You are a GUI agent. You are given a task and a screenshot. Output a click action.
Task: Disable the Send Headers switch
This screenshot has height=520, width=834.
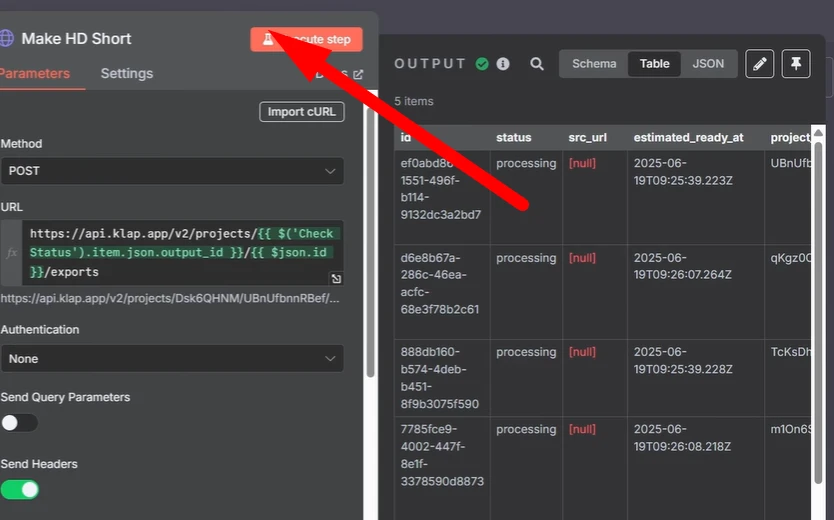[x=20, y=490]
